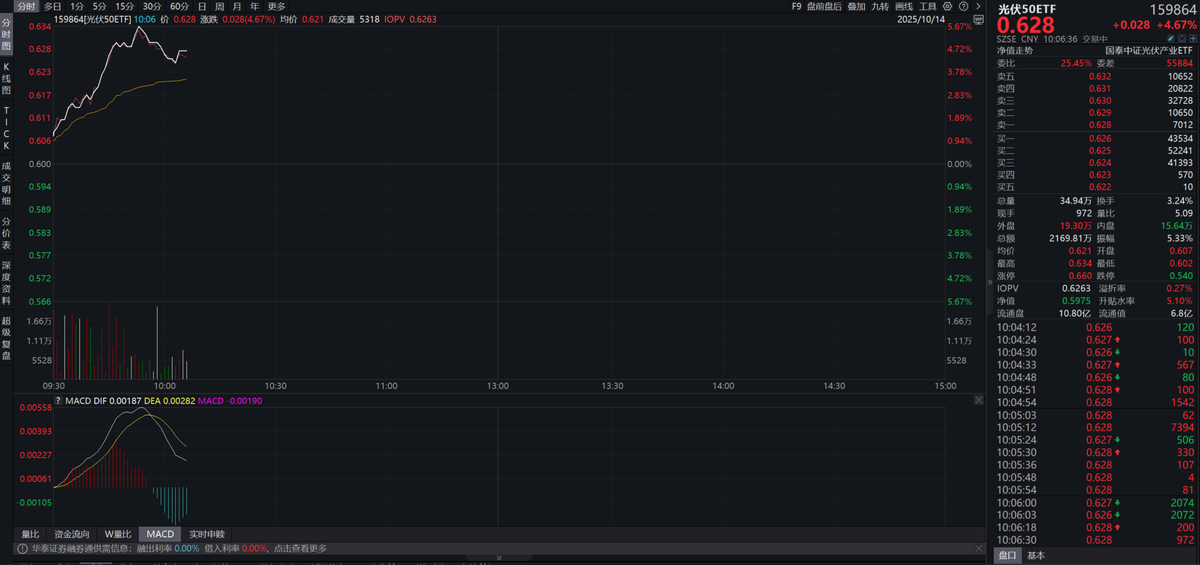Click 国泰中证光伏产业ETF fund name
This screenshot has height=565, width=1200.
pos(1149,50)
